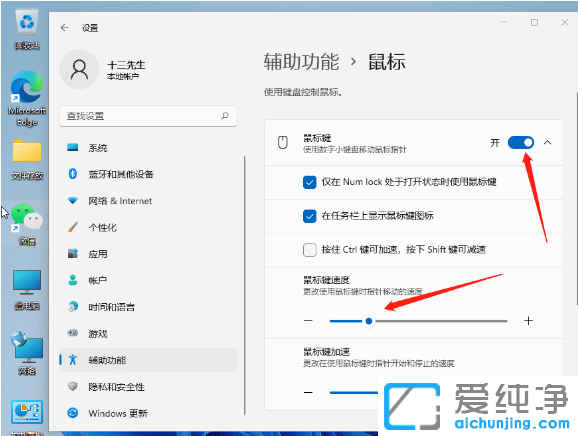Screen dimensions: 578x436
Task: Click the 应用 apps icon
Action: click(x=73, y=254)
